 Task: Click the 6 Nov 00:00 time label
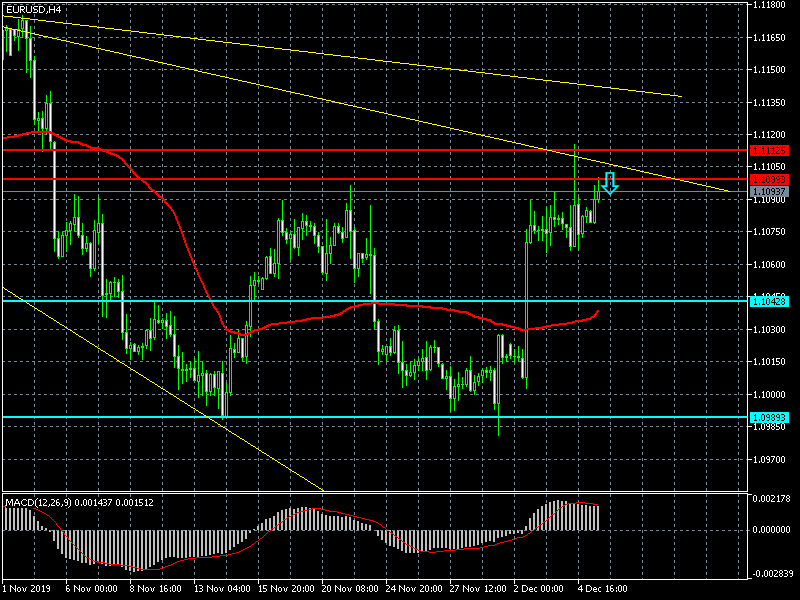coord(91,589)
